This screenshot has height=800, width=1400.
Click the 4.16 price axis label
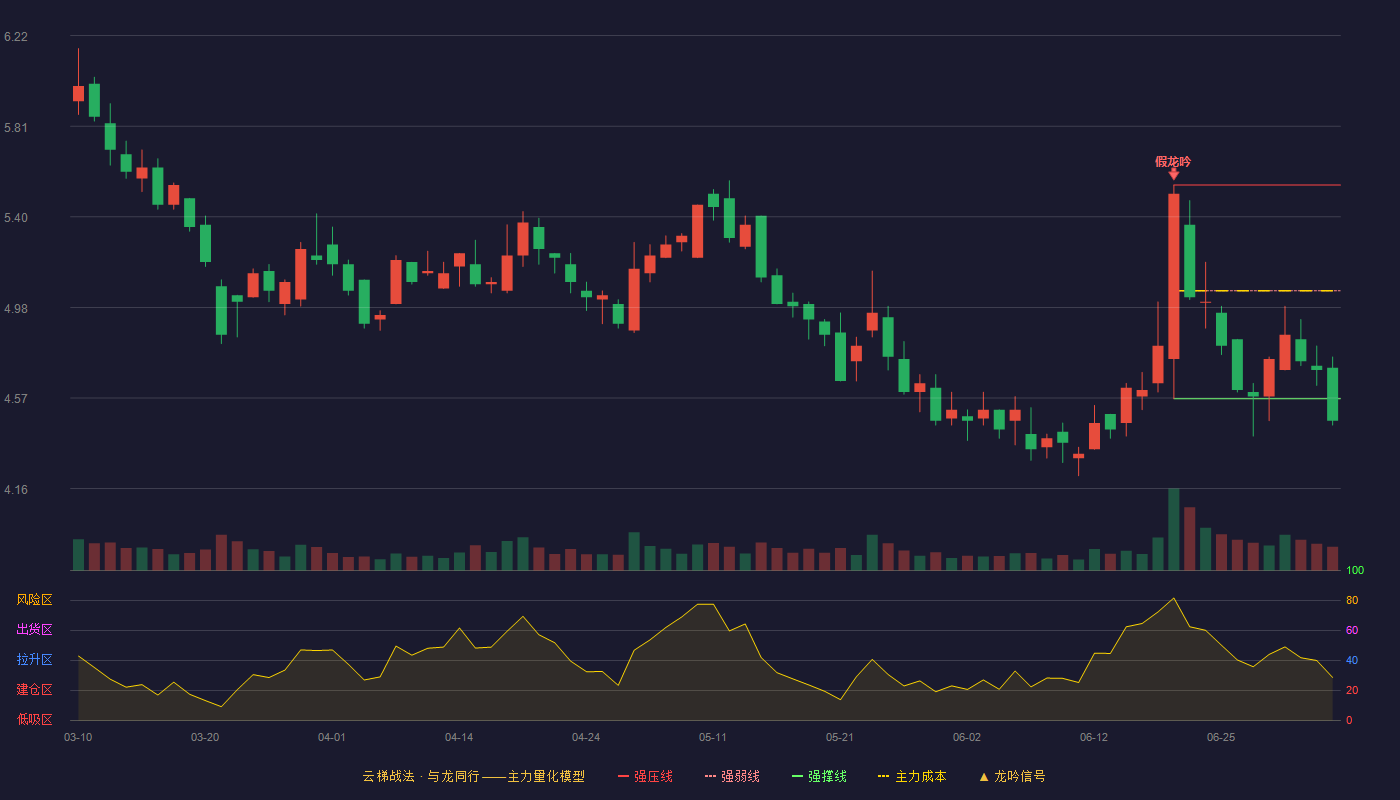[x=16, y=490]
